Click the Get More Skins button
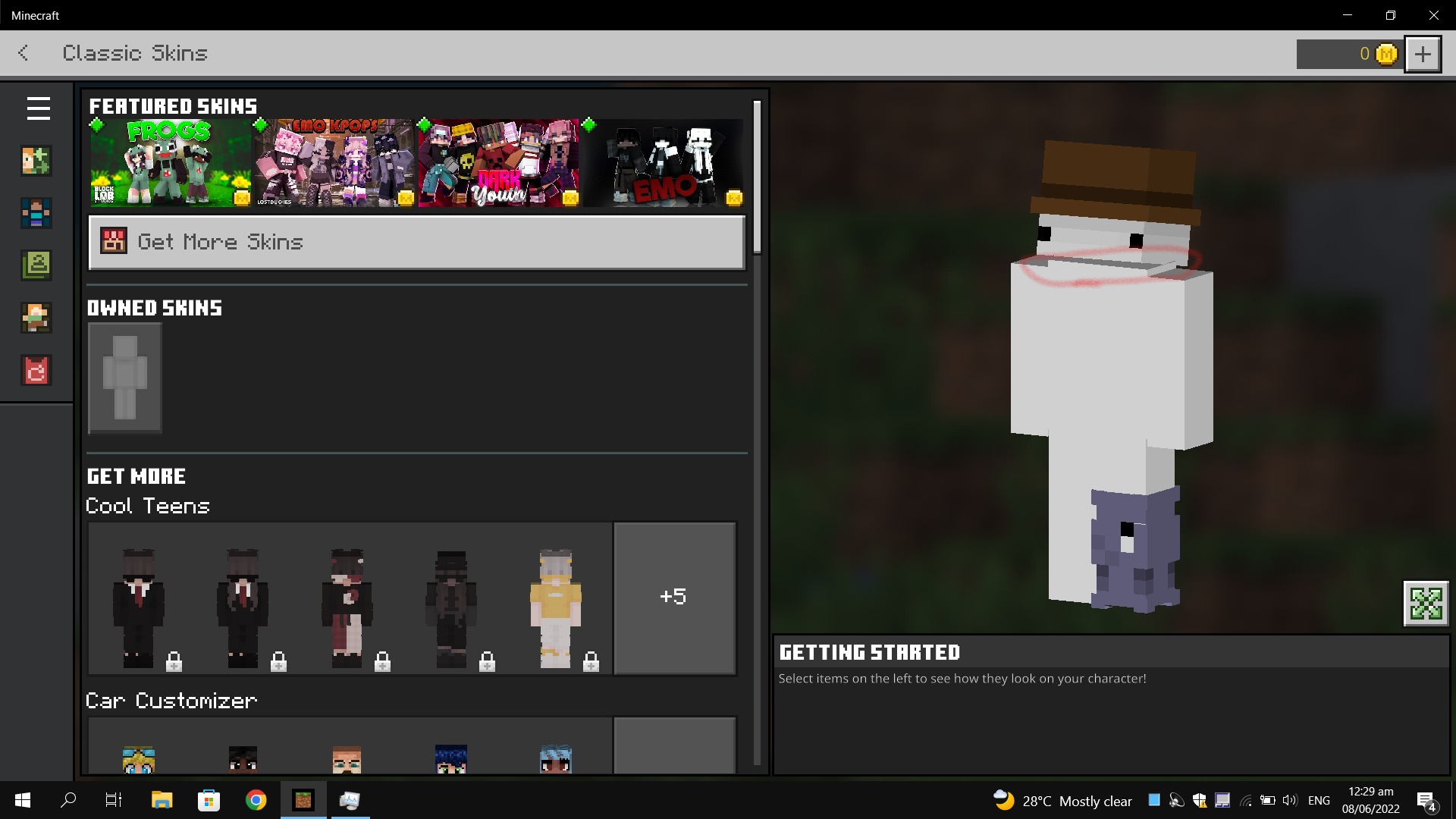 [416, 243]
